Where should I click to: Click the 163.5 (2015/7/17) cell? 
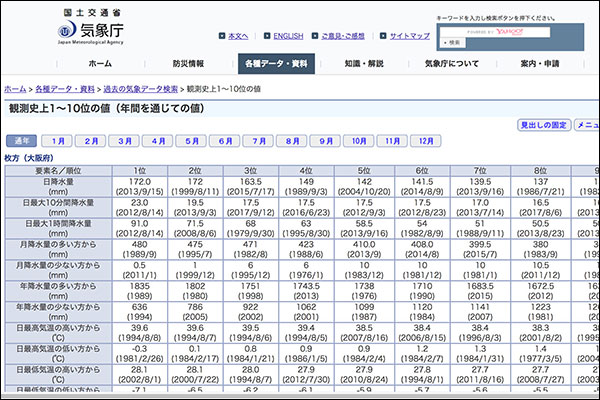251,187
